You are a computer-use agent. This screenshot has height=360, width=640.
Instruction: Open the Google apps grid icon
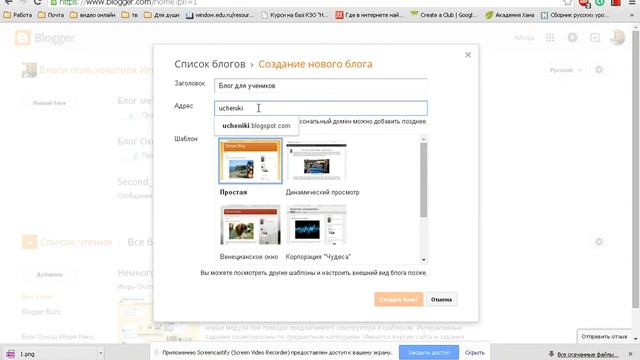point(550,38)
